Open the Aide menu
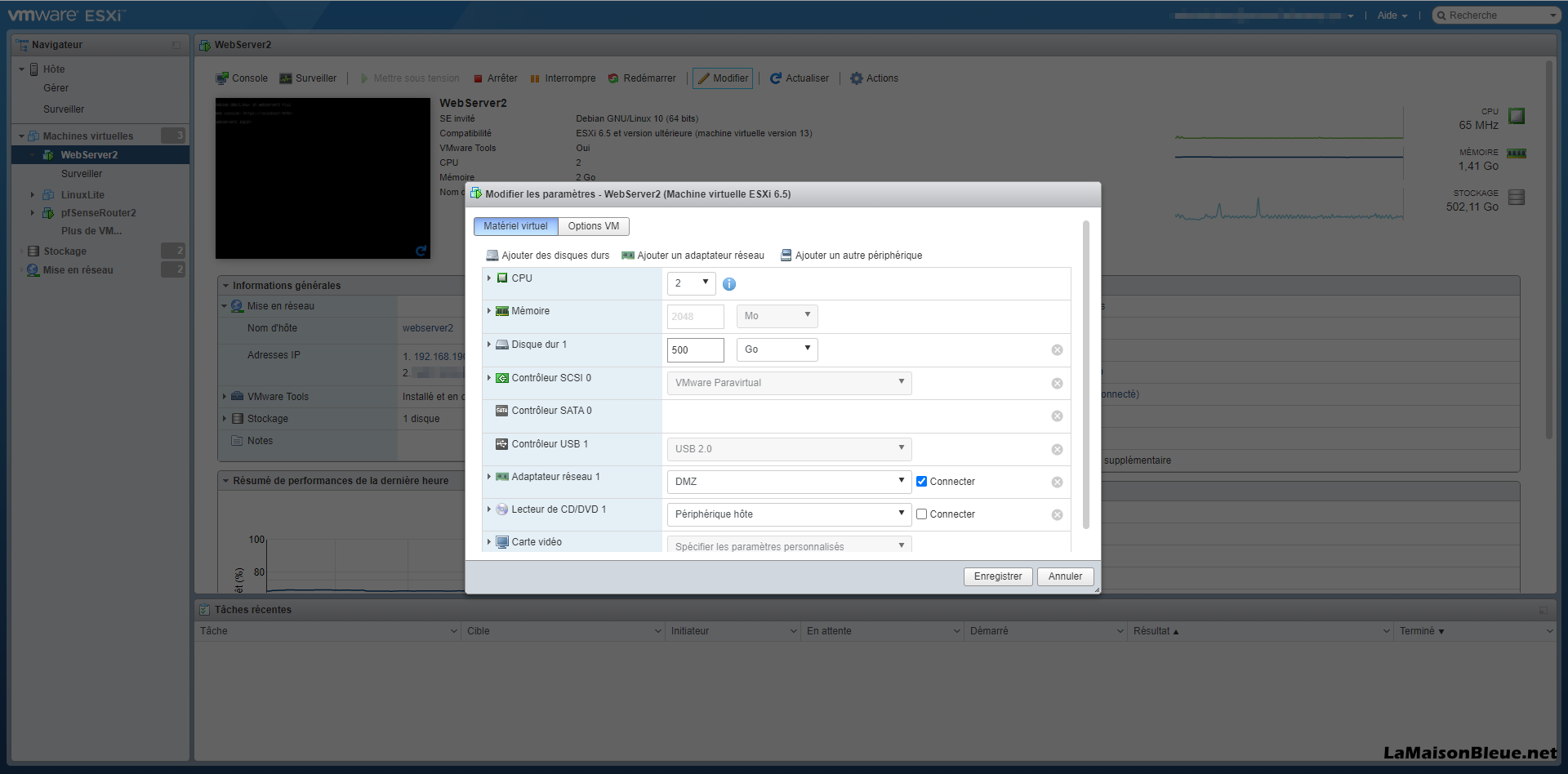 click(x=1392, y=16)
